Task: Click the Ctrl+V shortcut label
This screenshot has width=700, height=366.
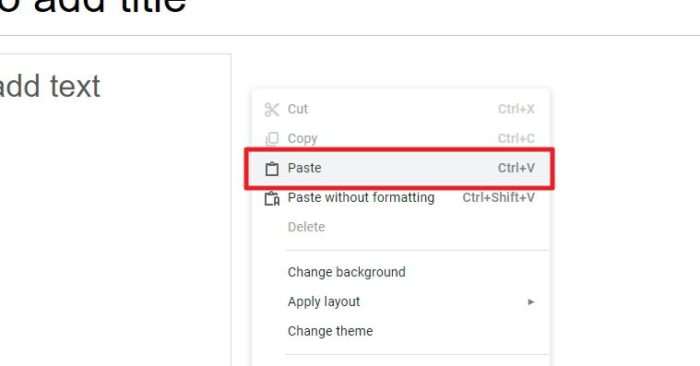Action: click(516, 168)
